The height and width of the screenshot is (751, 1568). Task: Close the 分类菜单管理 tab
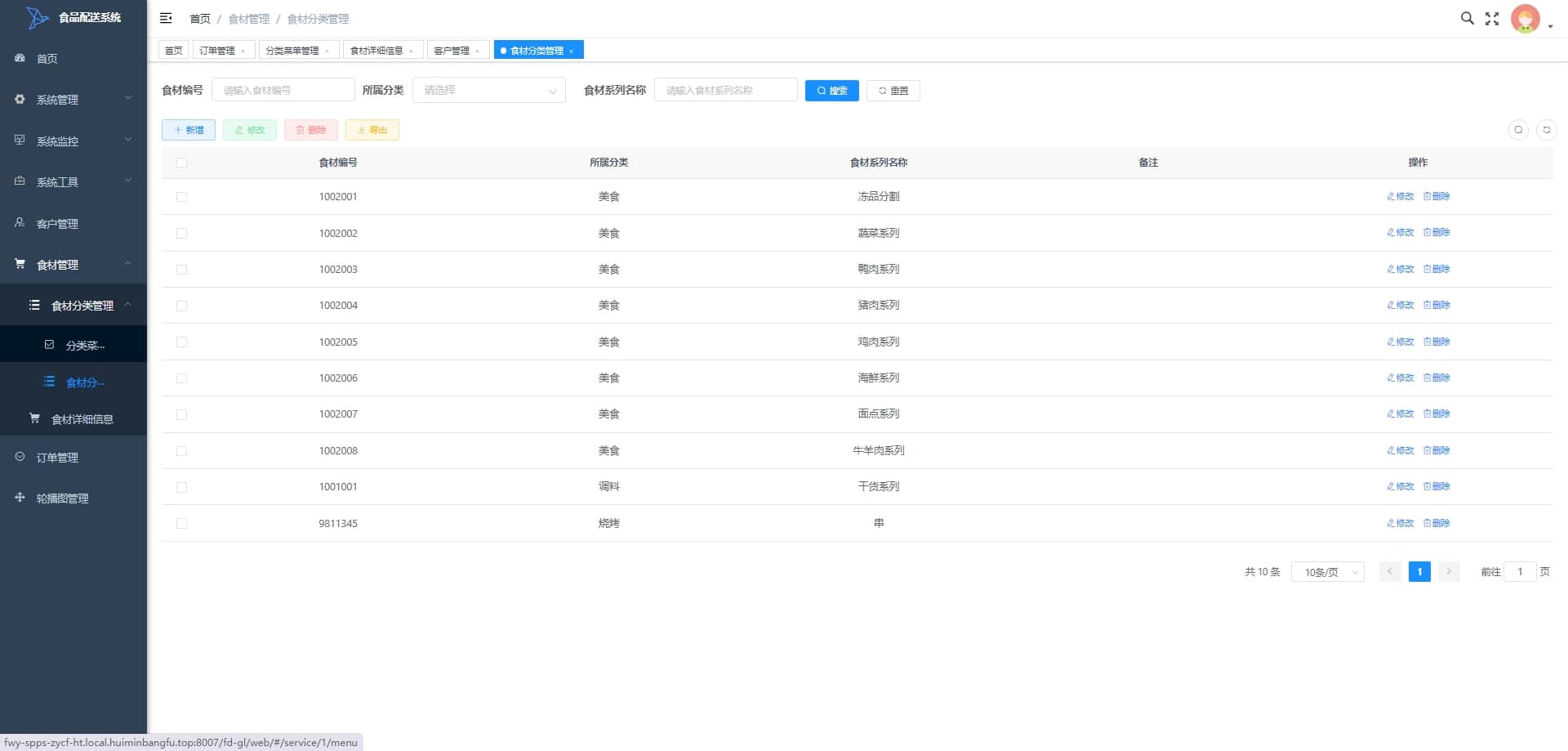327,51
